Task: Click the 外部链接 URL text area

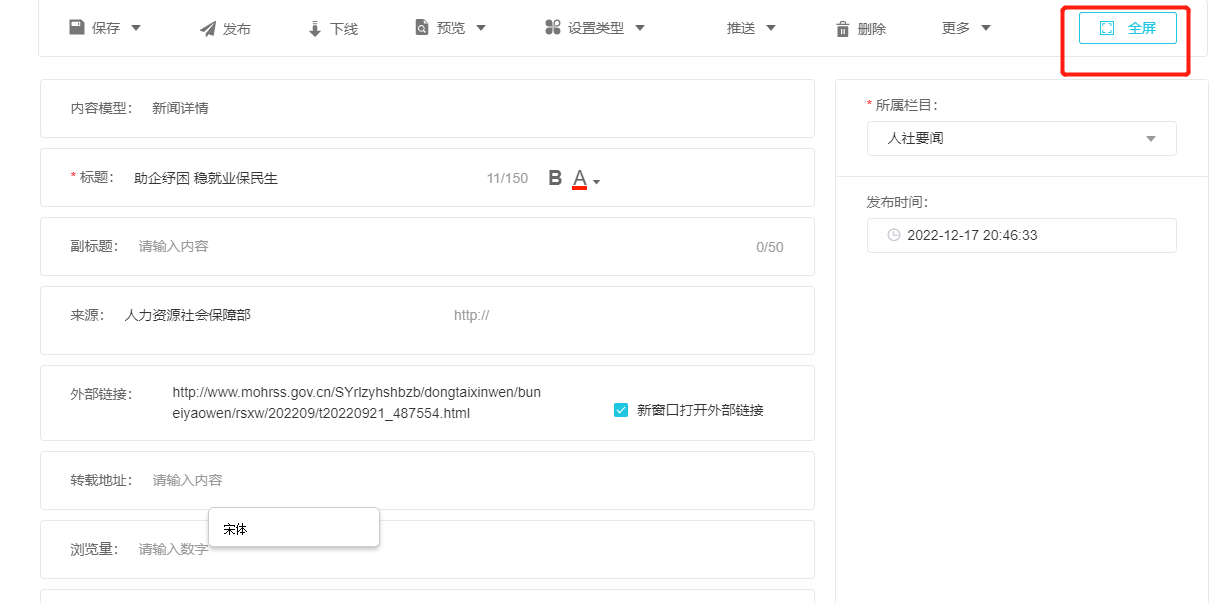Action: tap(357, 403)
